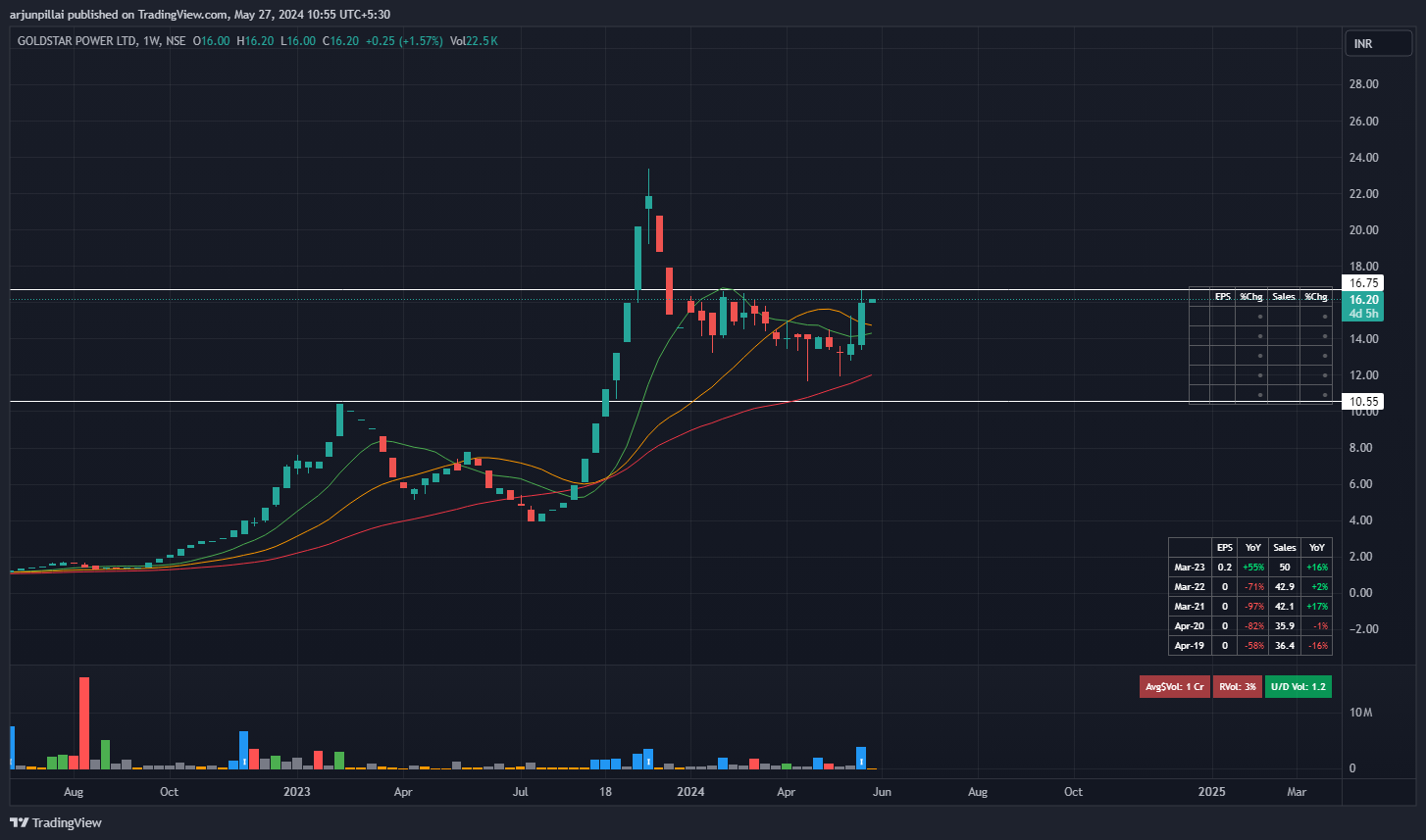
Task: Select the Mar-22 row label in the table
Action: click(x=1190, y=587)
